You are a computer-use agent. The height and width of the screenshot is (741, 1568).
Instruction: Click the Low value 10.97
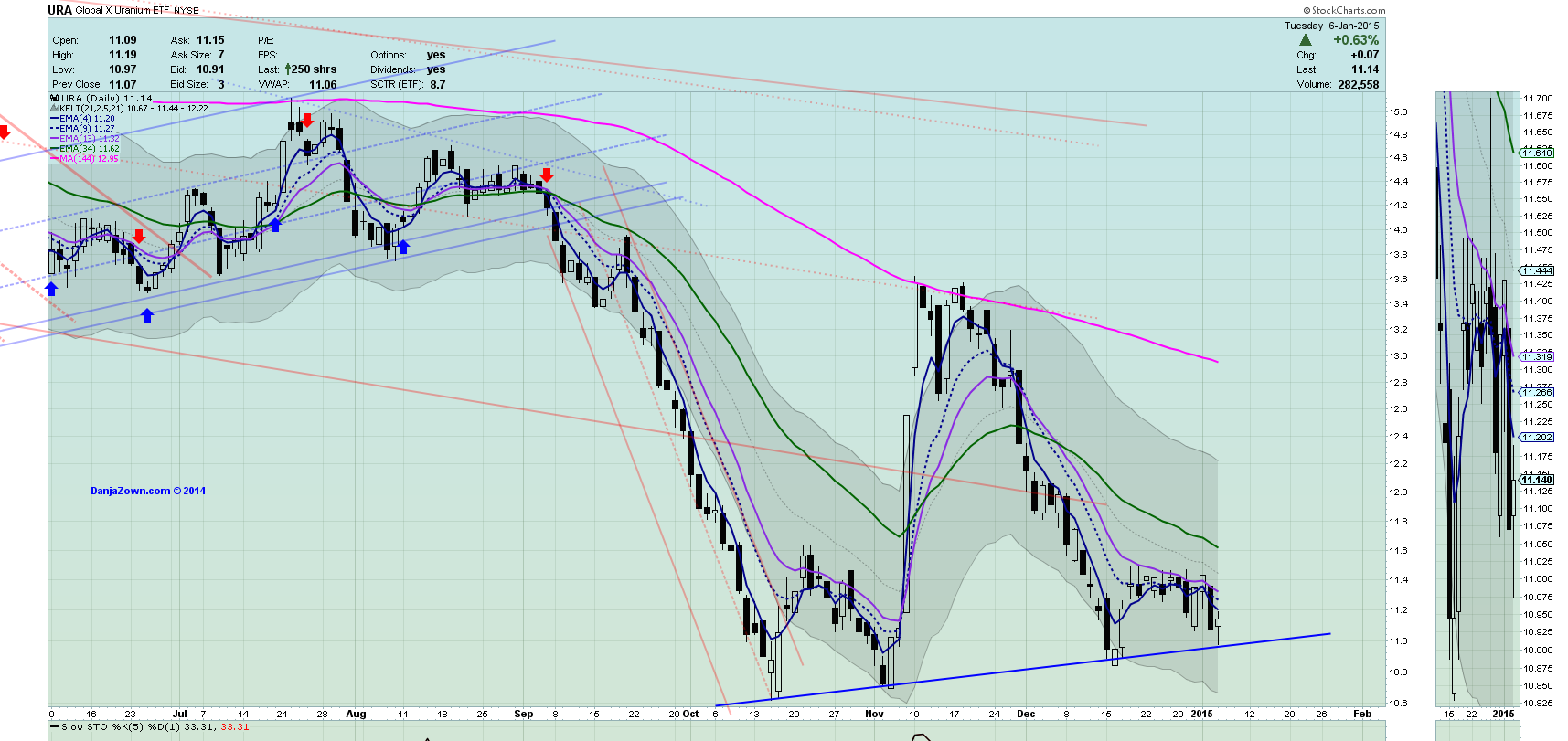pyautogui.click(x=123, y=69)
